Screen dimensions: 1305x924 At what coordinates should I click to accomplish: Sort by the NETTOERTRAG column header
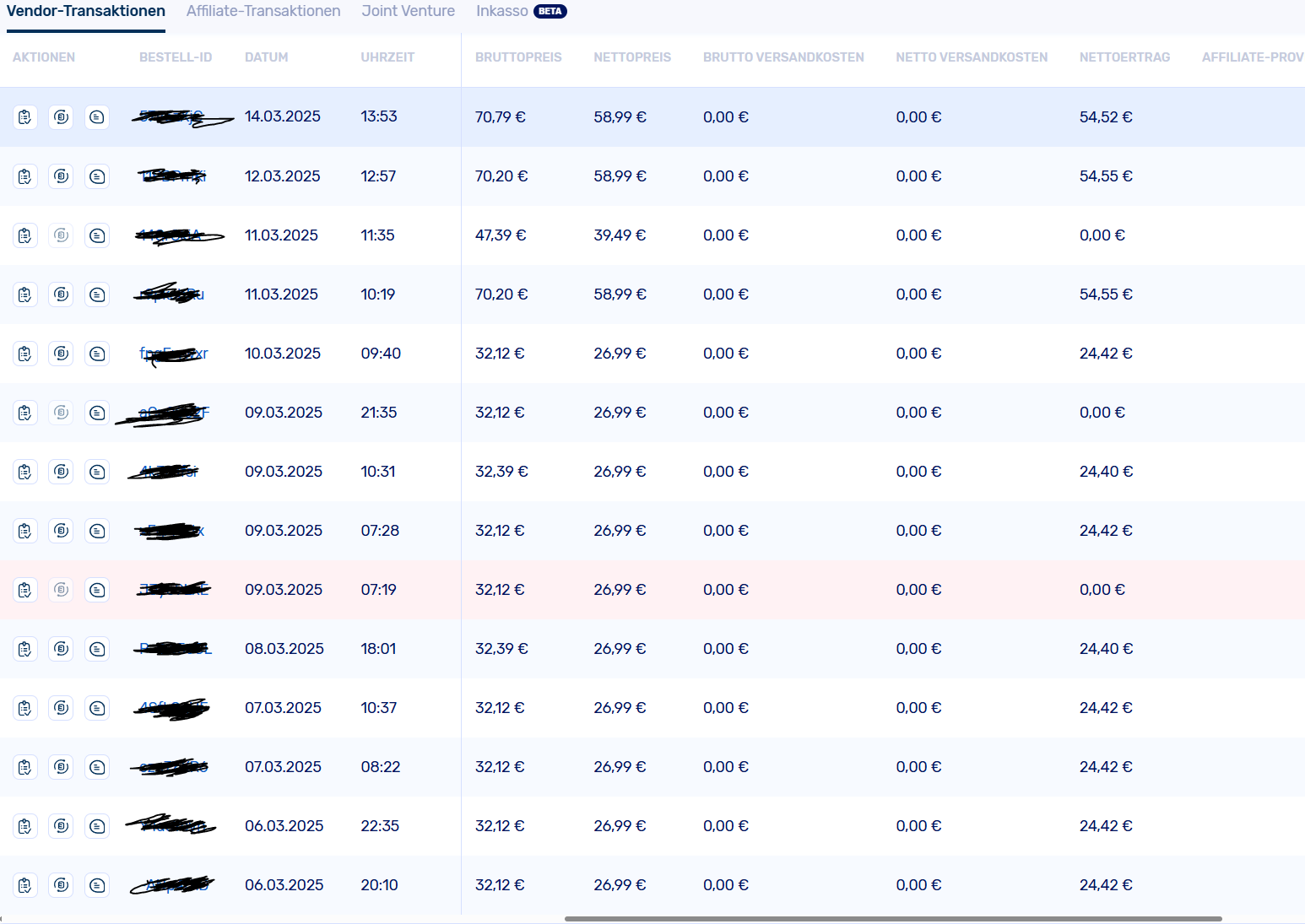click(x=1124, y=57)
